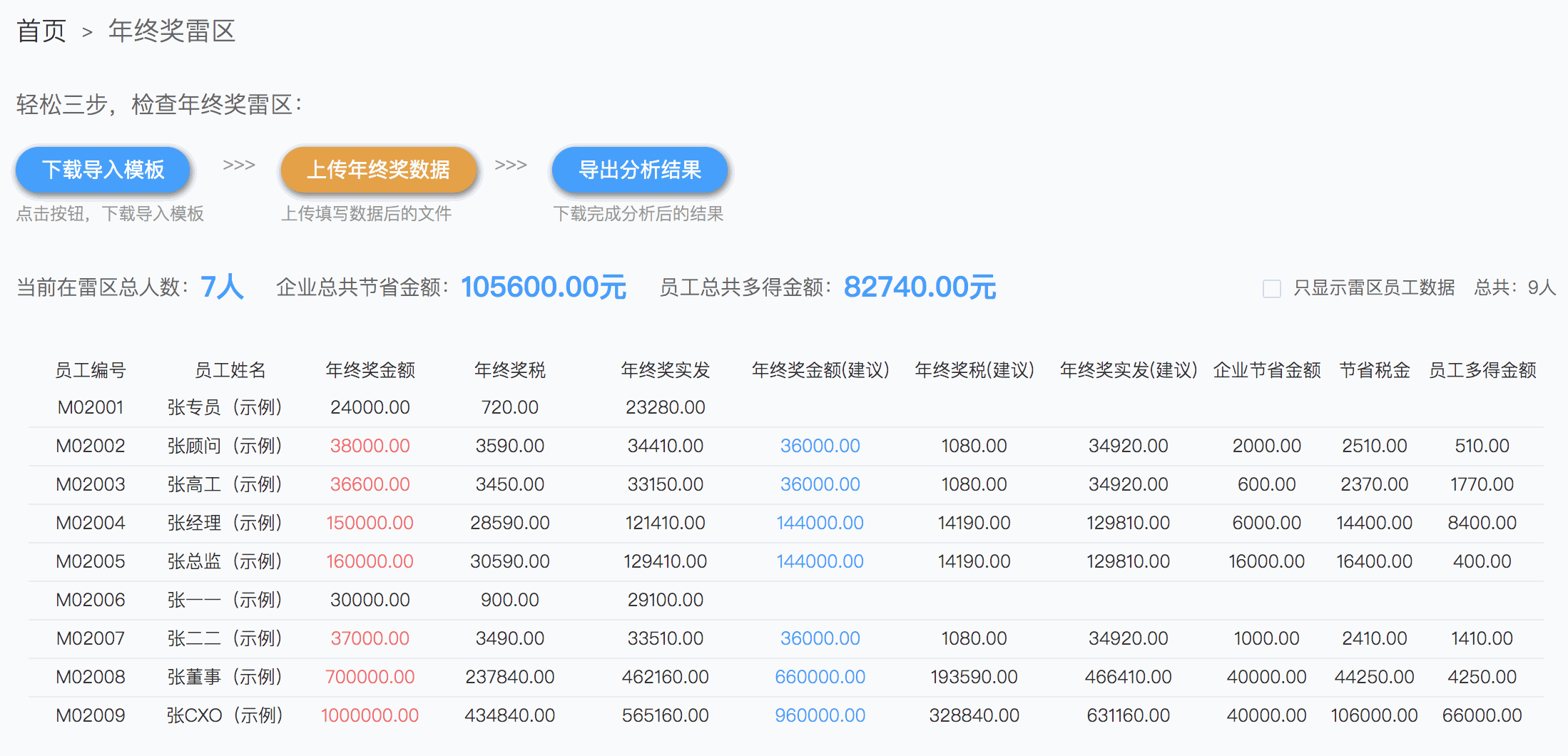Select employee row M02001

91,407
